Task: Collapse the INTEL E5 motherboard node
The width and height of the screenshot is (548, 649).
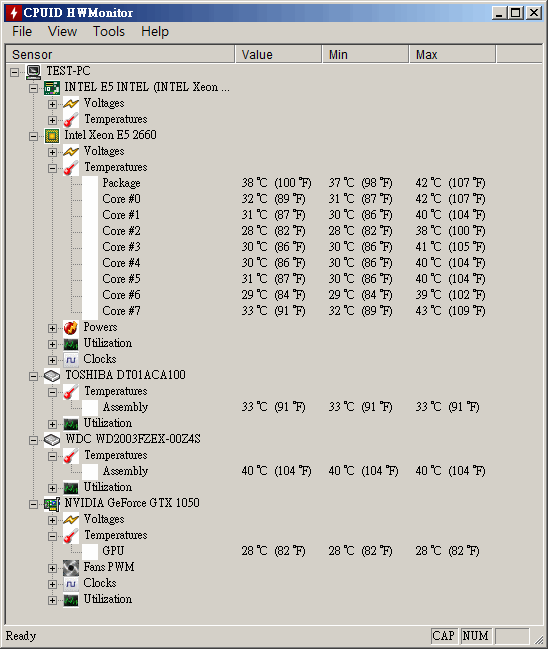Action: click(34, 88)
